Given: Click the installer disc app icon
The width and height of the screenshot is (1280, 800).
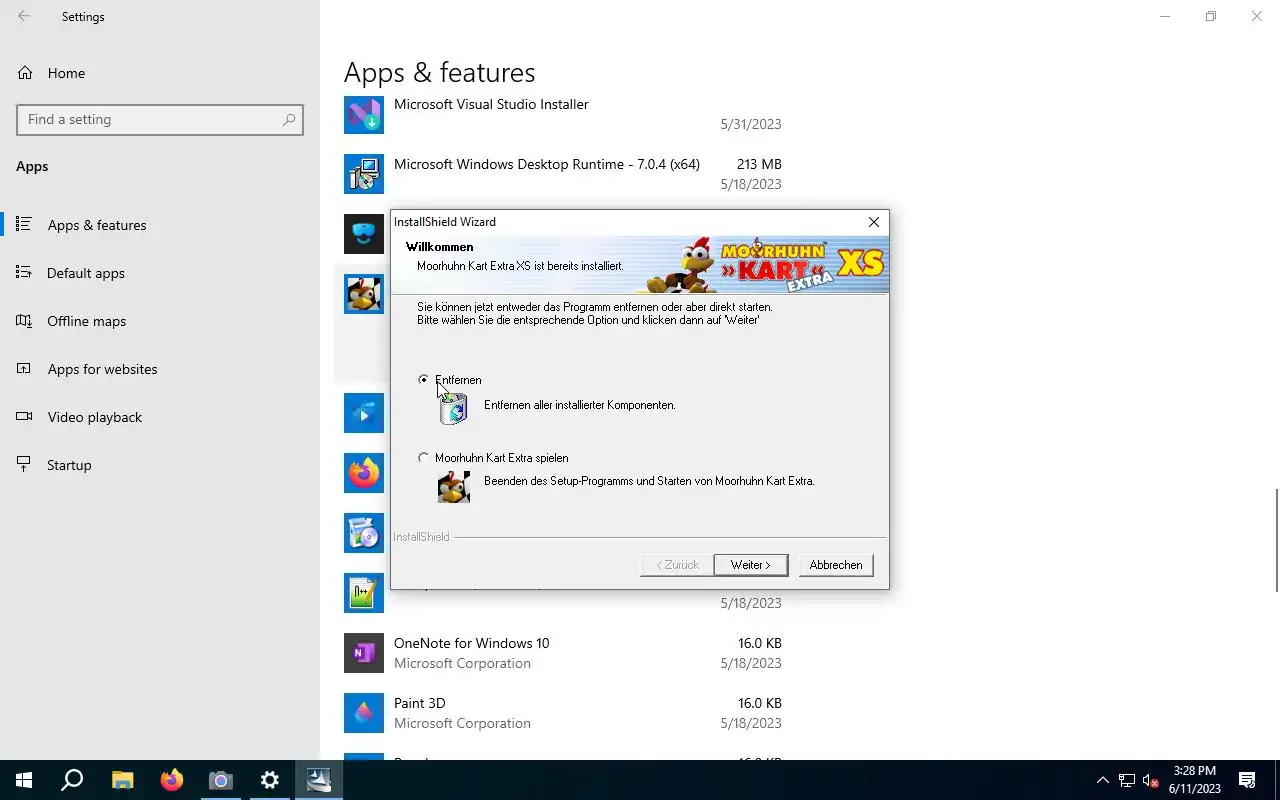Looking at the screenshot, I should (x=364, y=533).
